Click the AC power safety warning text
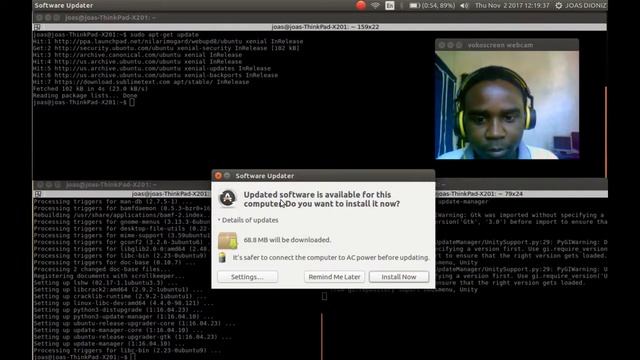The height and width of the screenshot is (360, 640). tap(331, 258)
